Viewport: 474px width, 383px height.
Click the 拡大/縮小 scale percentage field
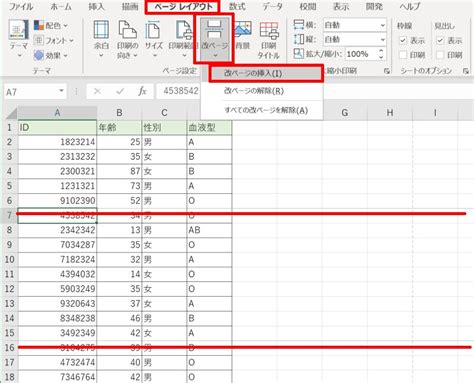tap(361, 54)
